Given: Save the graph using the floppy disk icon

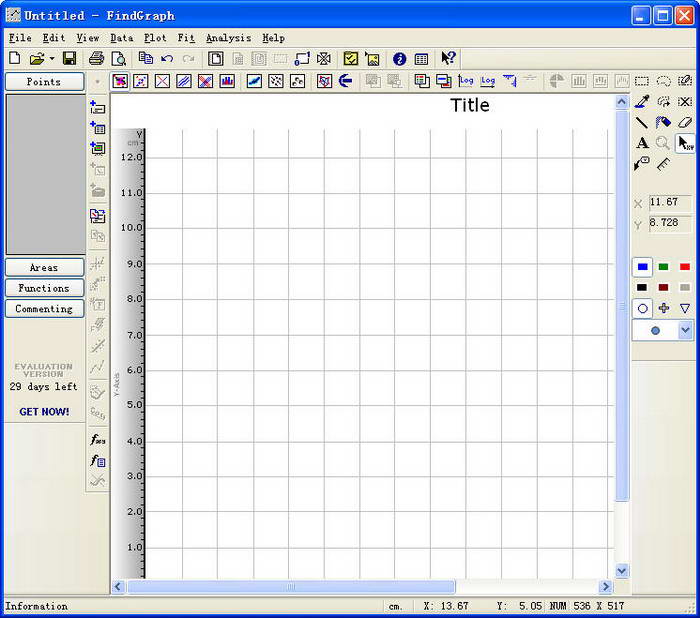Looking at the screenshot, I should (x=69, y=58).
